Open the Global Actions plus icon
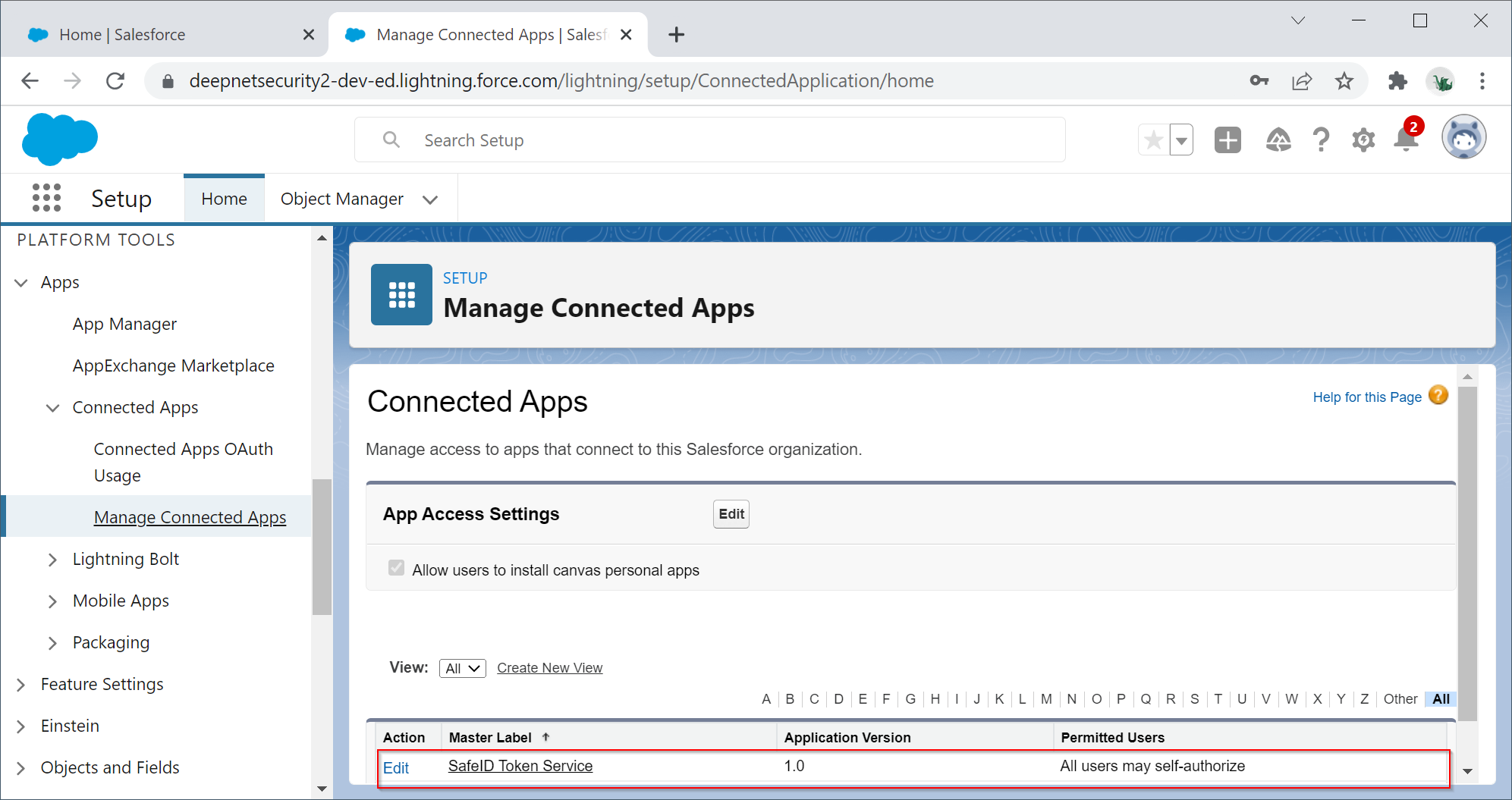 tap(1228, 140)
